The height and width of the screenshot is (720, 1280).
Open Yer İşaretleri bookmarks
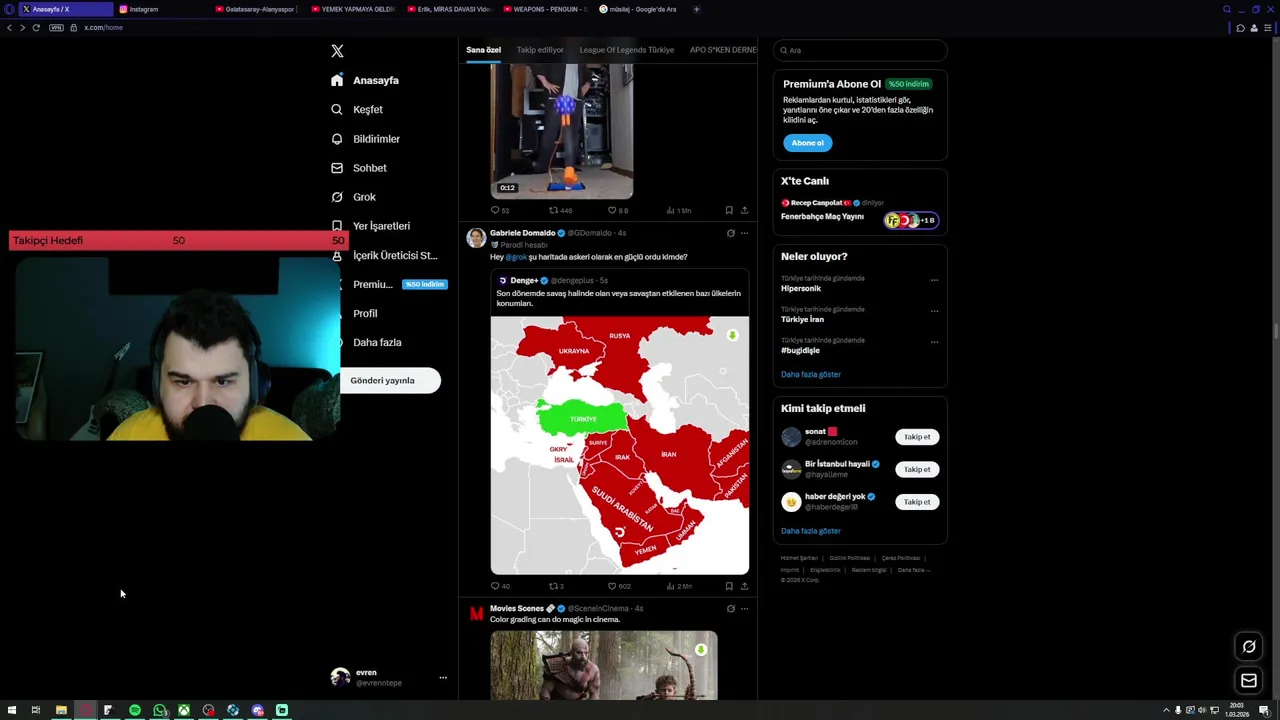pyautogui.click(x=370, y=226)
